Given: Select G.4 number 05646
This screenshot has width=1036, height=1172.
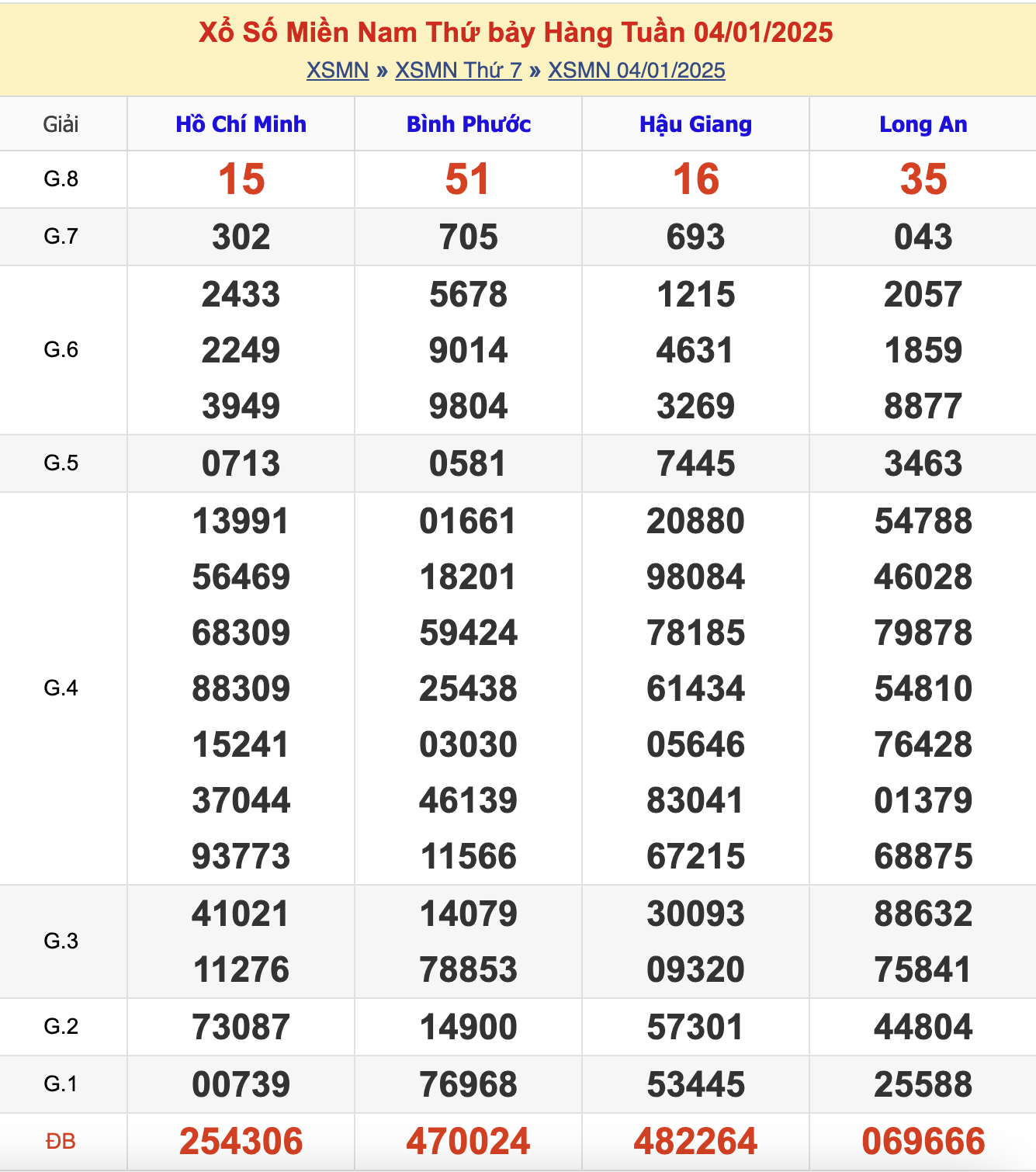Looking at the screenshot, I should point(696,744).
